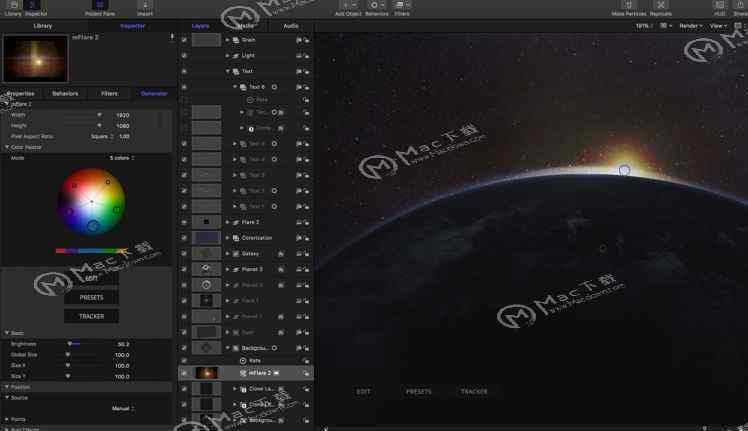The width and height of the screenshot is (748, 431).
Task: Click the behavior gear badge on Background group
Action: coord(274,348)
